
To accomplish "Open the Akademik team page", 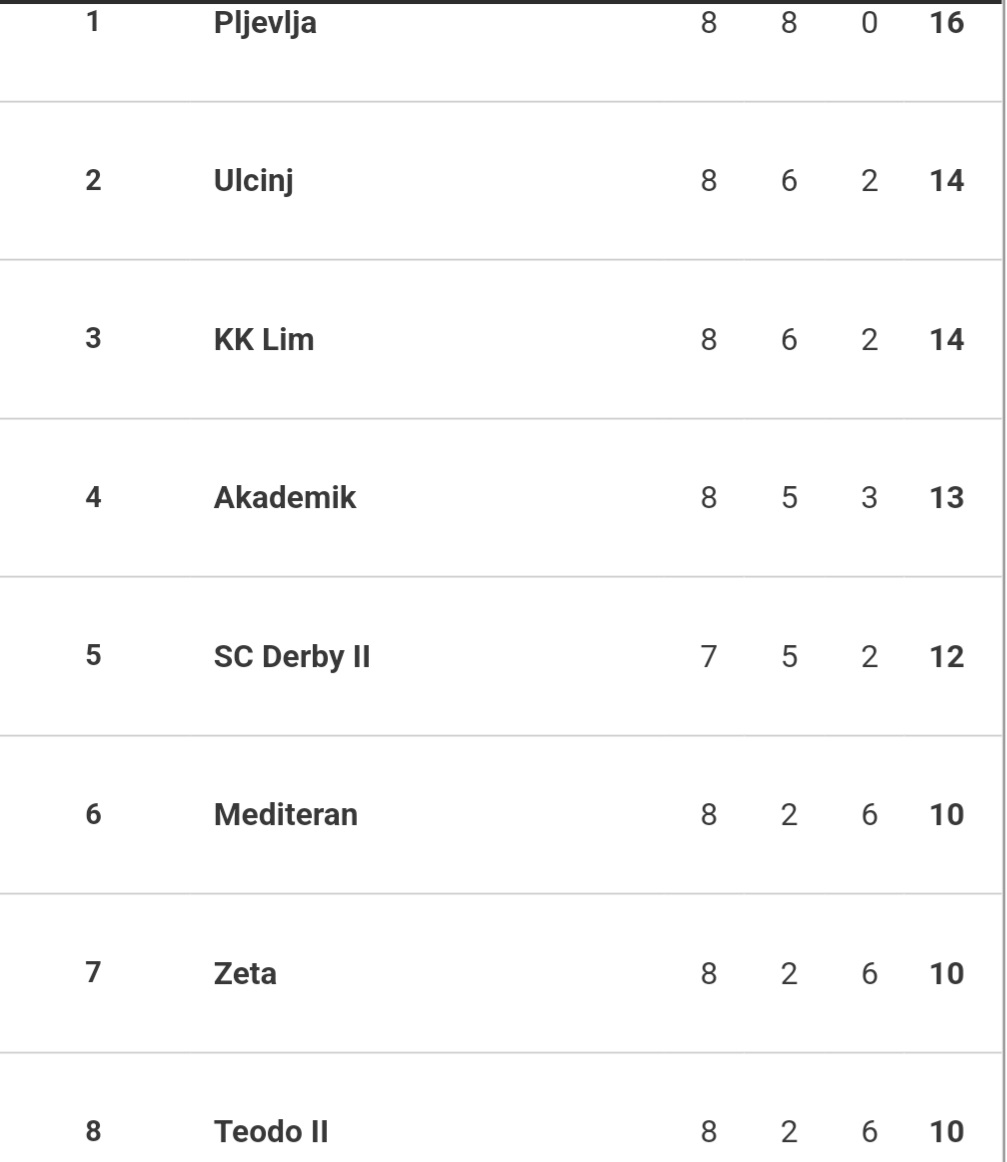I will (285, 497).
